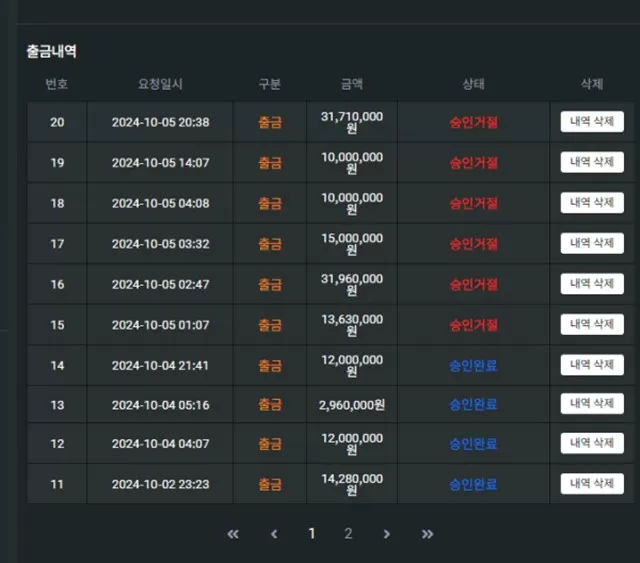Screen dimensions: 640x563
Task: Click the 금액 column header
Action: (351, 84)
